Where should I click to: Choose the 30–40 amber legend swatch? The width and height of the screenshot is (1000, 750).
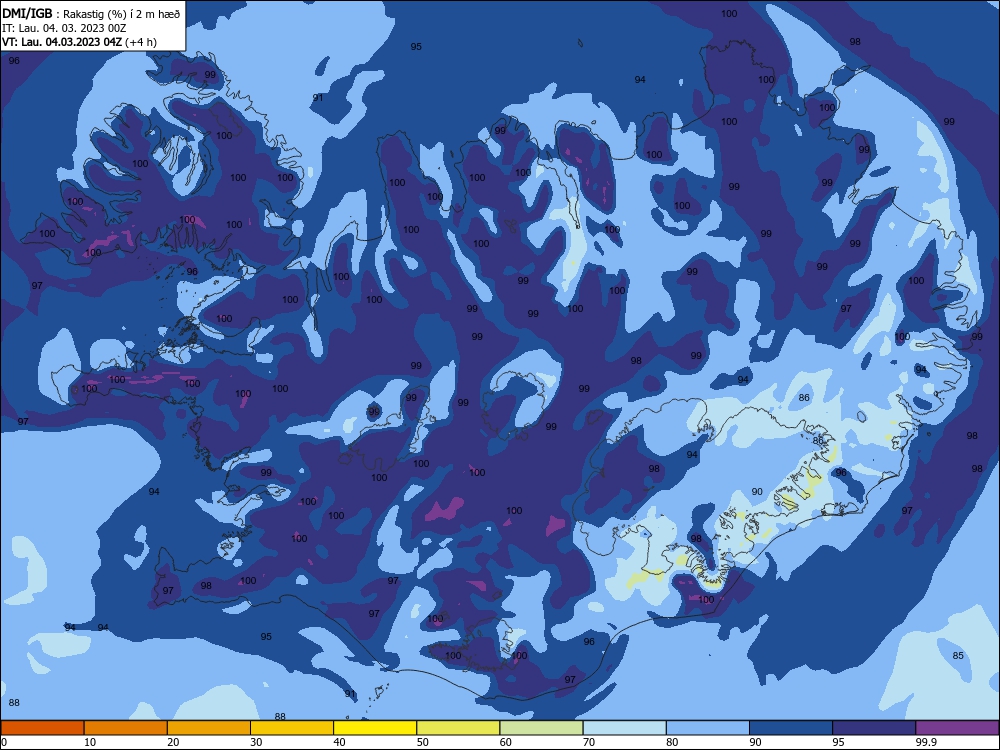292,728
